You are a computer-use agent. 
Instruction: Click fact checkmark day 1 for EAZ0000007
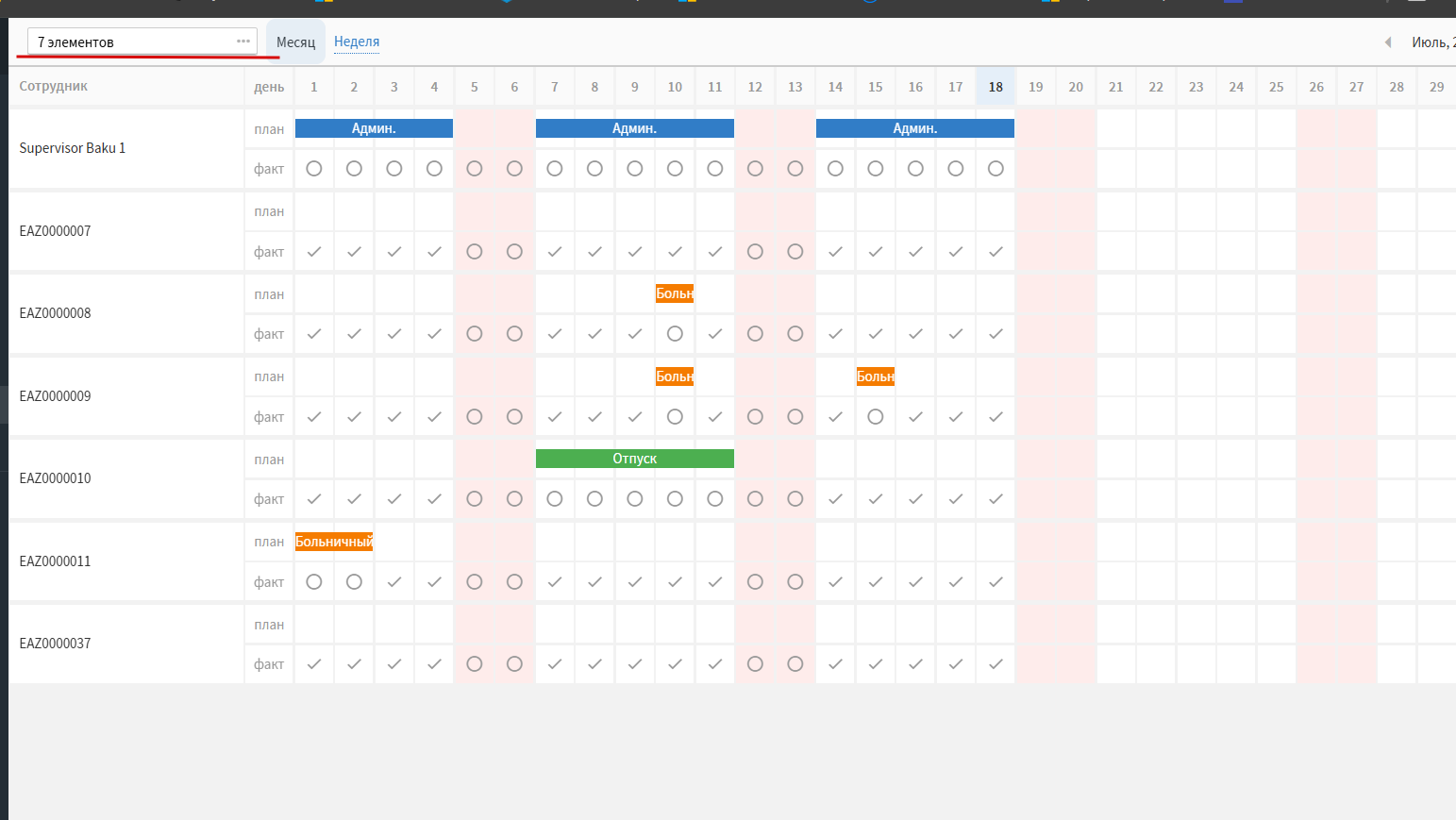[314, 252]
